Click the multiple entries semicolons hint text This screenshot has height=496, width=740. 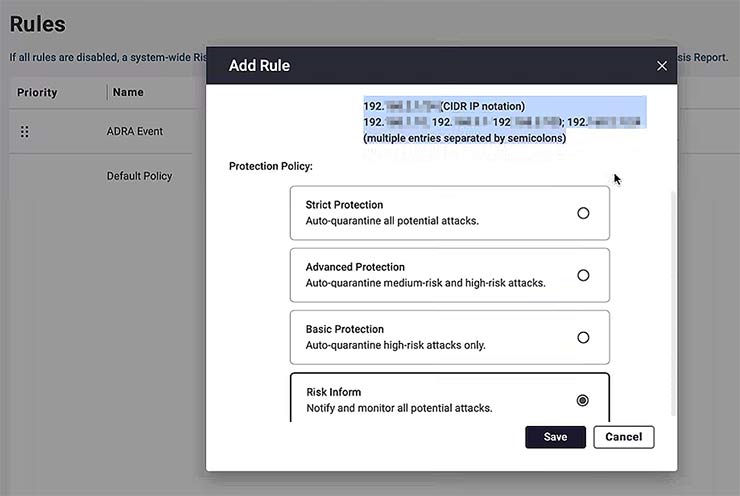(x=464, y=138)
